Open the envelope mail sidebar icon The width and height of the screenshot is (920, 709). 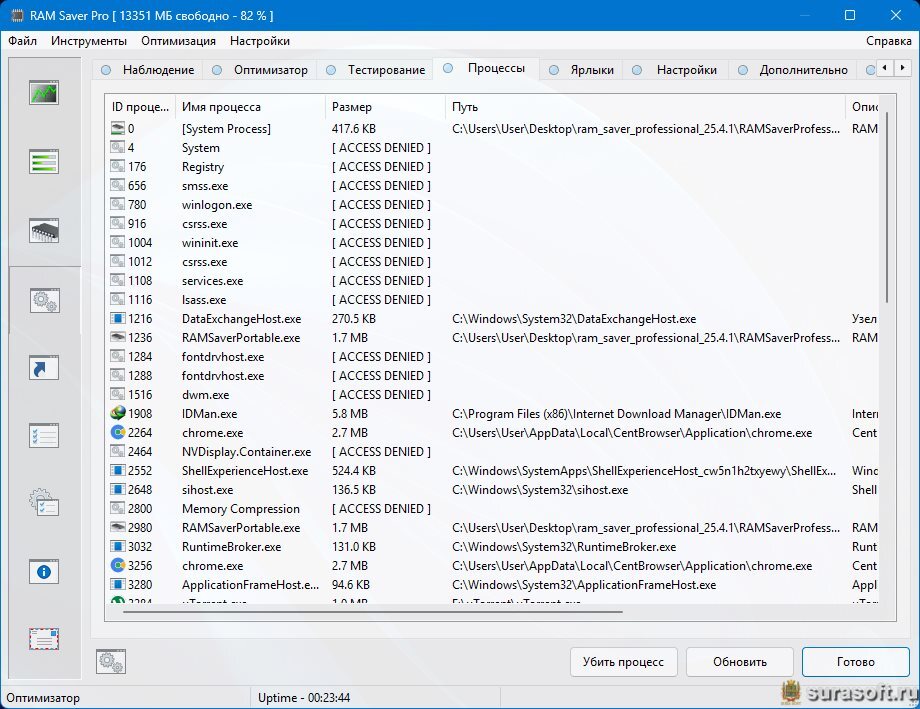44,639
